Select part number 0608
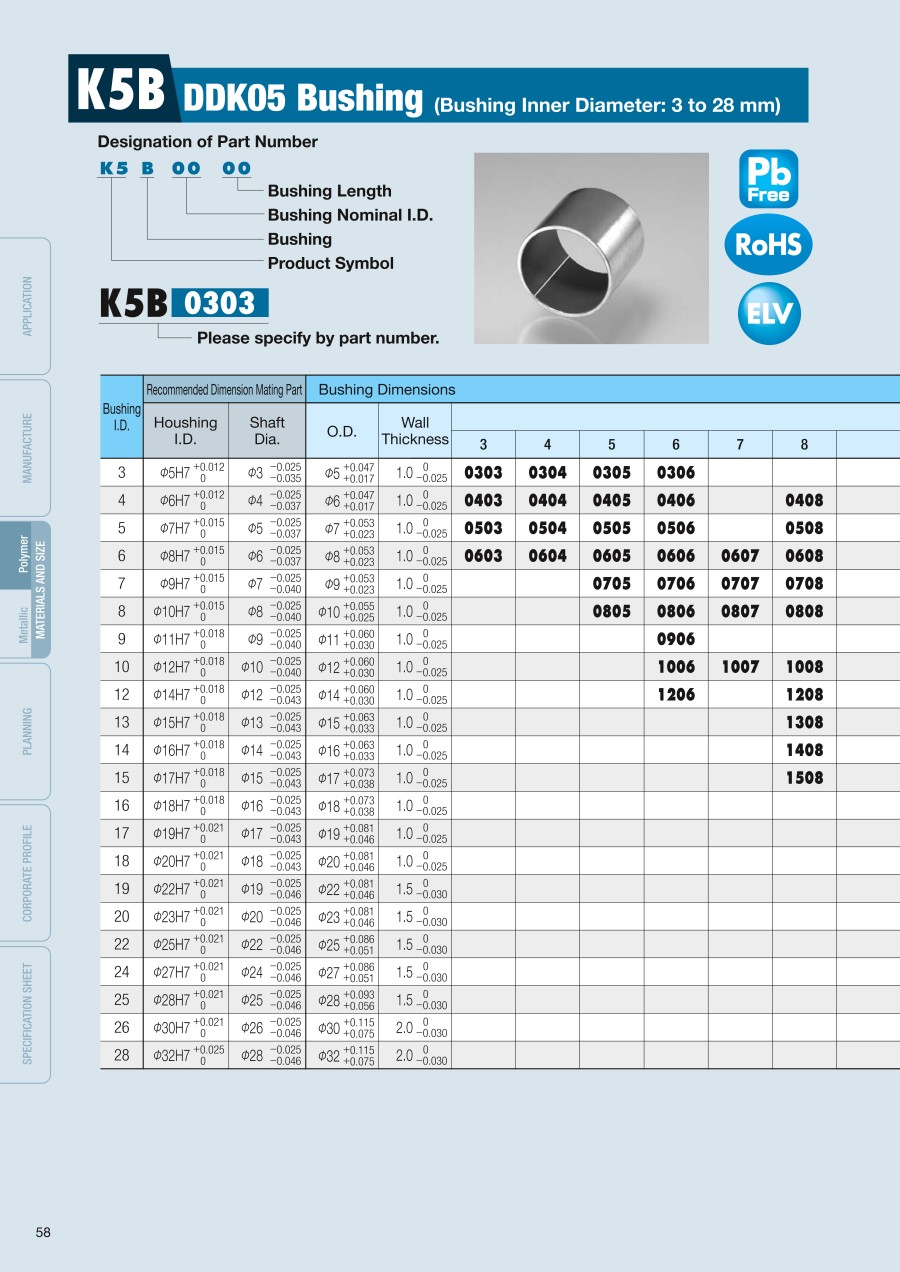 pos(805,556)
